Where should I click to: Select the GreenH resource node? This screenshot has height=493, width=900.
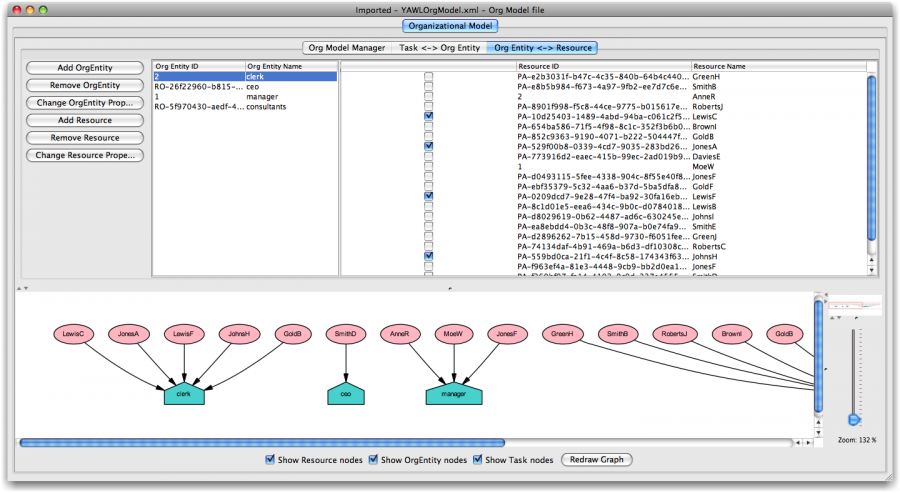[x=562, y=333]
